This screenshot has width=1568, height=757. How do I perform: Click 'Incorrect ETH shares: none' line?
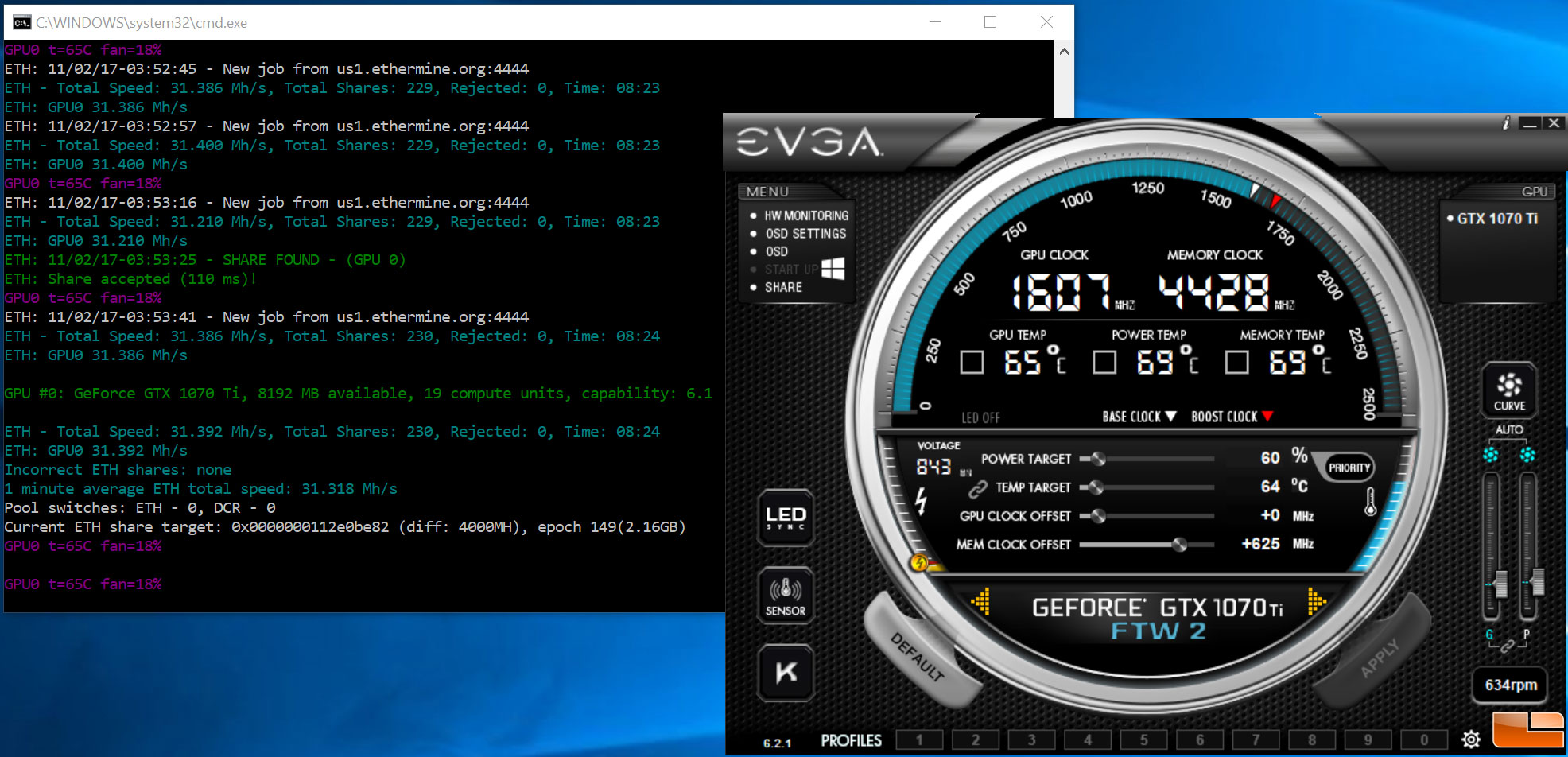coord(118,470)
